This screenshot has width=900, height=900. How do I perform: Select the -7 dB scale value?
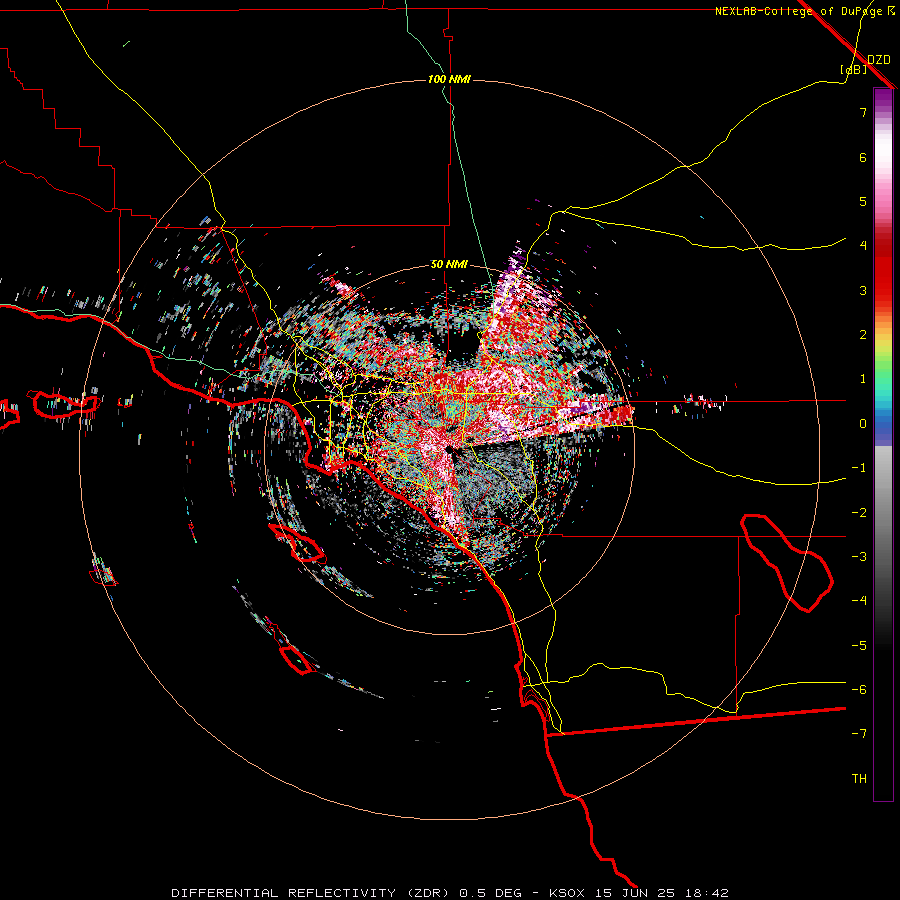(859, 734)
